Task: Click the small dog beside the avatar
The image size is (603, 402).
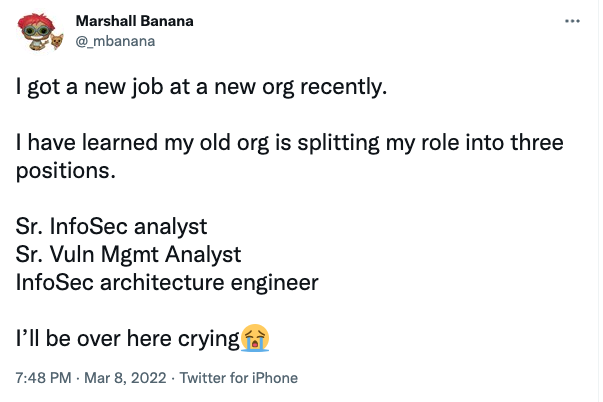Action: pyautogui.click(x=56, y=40)
